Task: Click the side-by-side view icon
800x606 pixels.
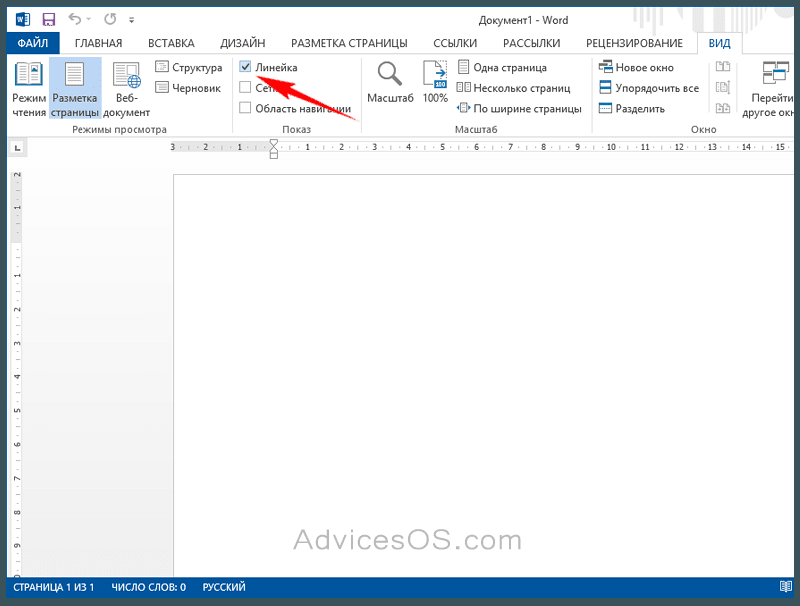Action: point(723,67)
